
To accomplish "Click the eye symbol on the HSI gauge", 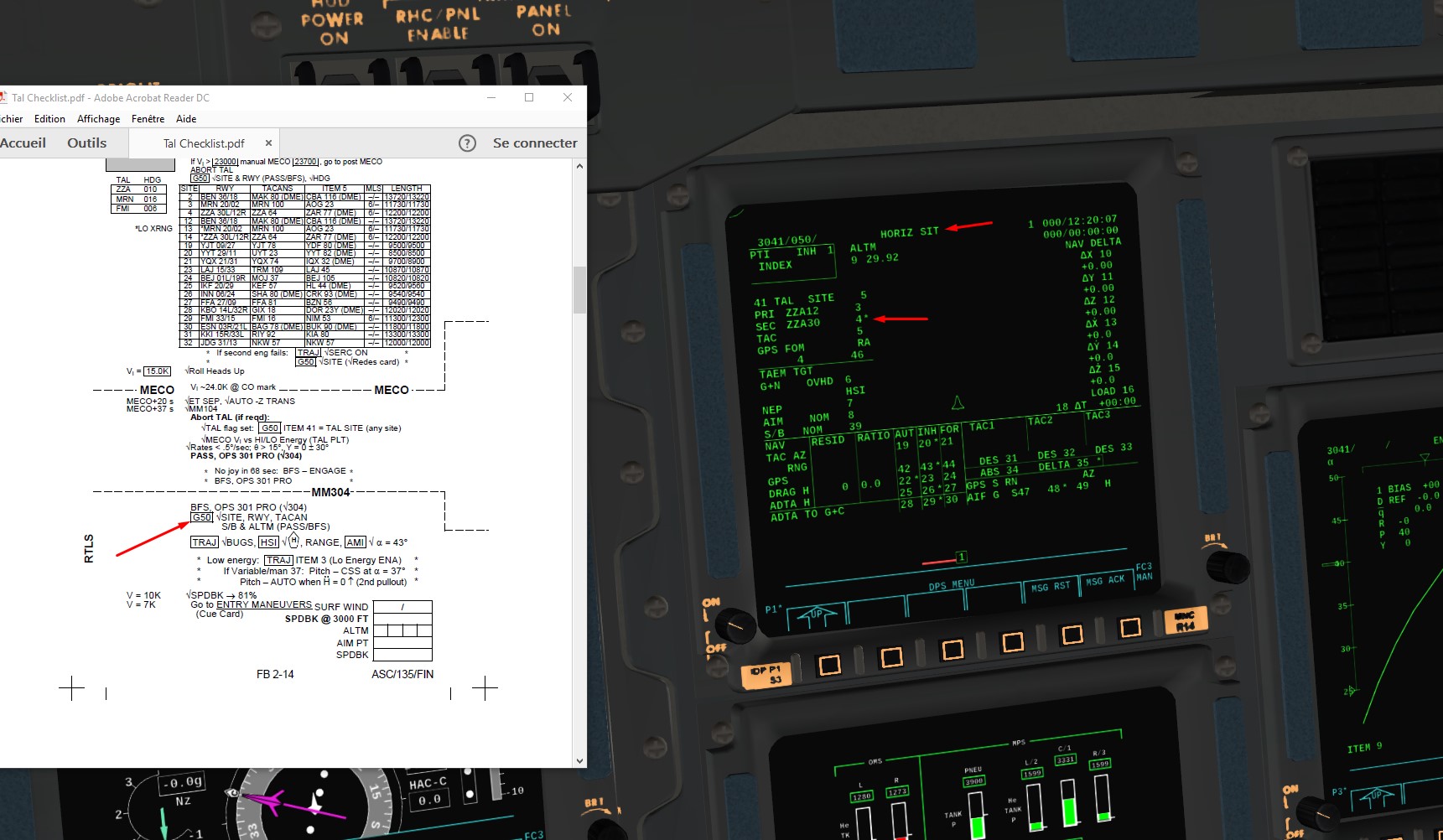I will tap(232, 792).
